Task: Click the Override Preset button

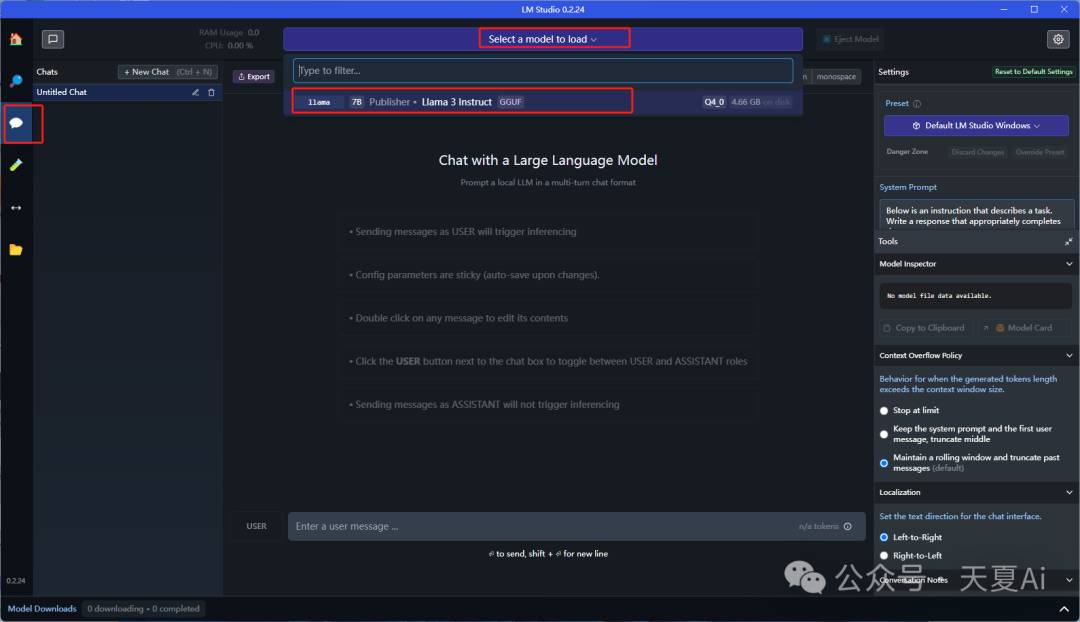Action: point(1039,152)
